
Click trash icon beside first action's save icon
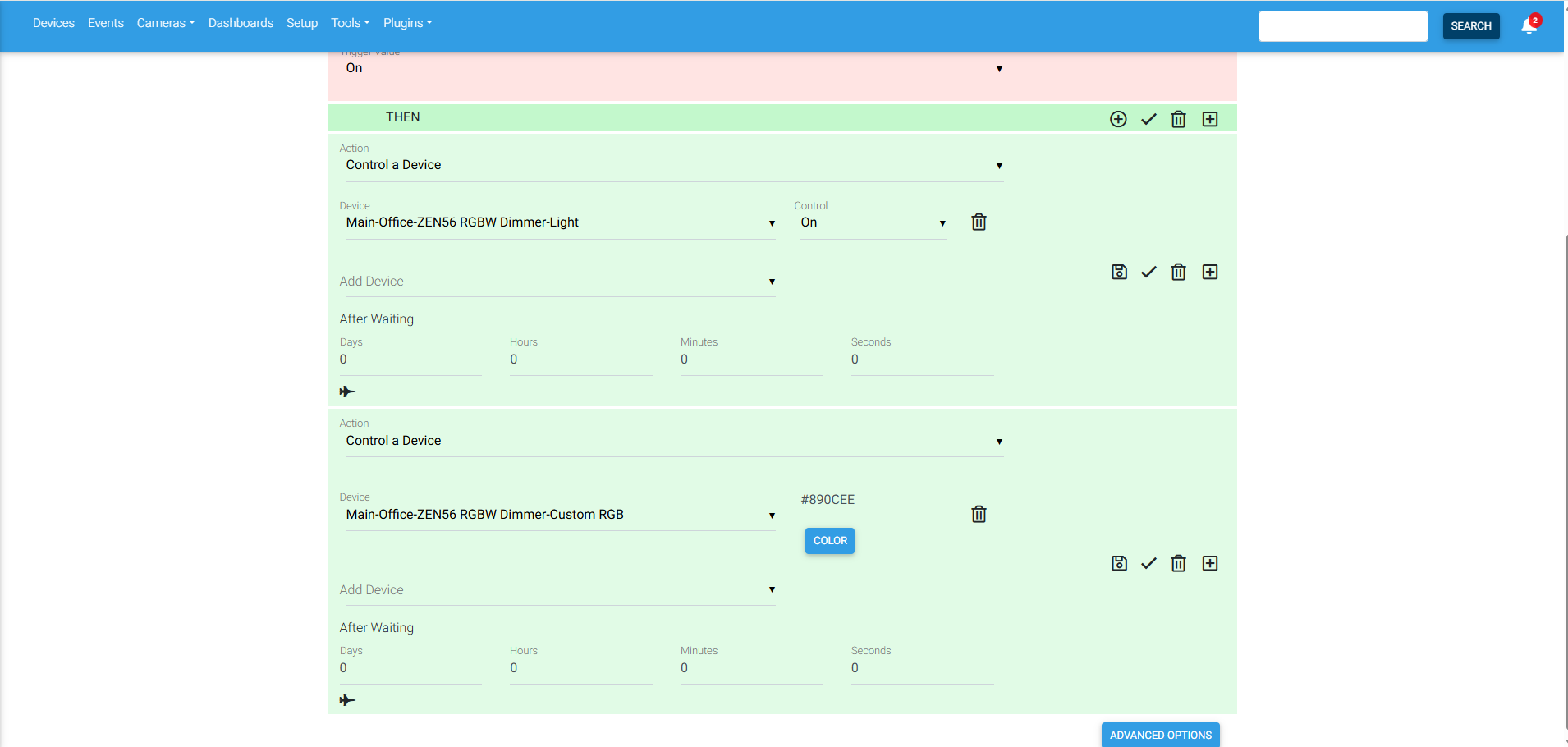[1178, 272]
